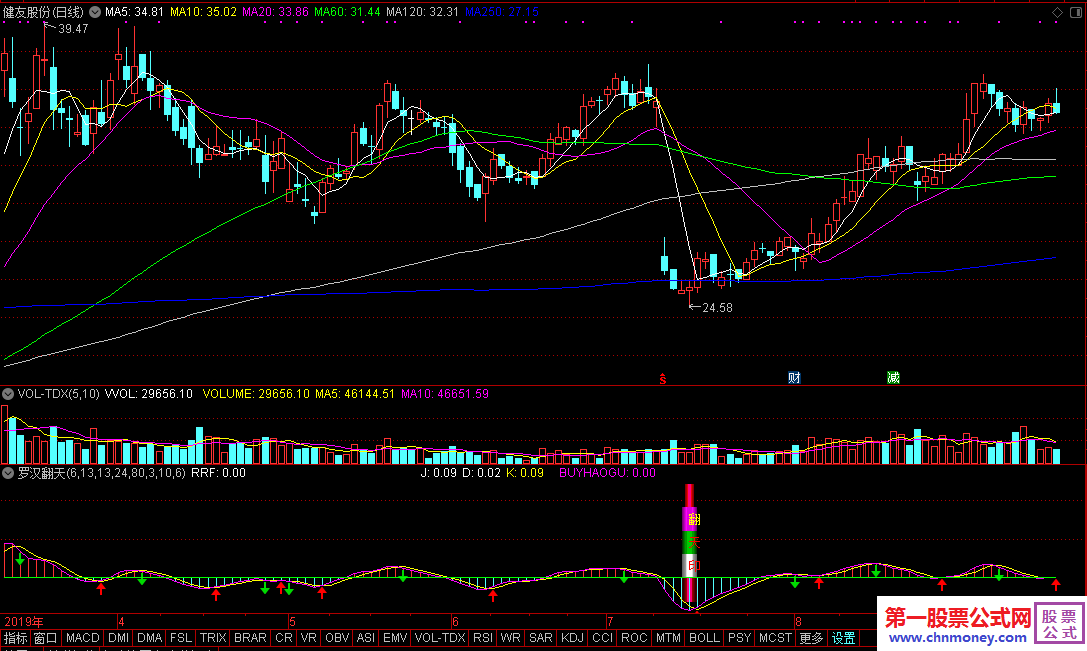The image size is (1087, 651).
Task: Open the 减 shareholder reduction marker
Action: (894, 378)
